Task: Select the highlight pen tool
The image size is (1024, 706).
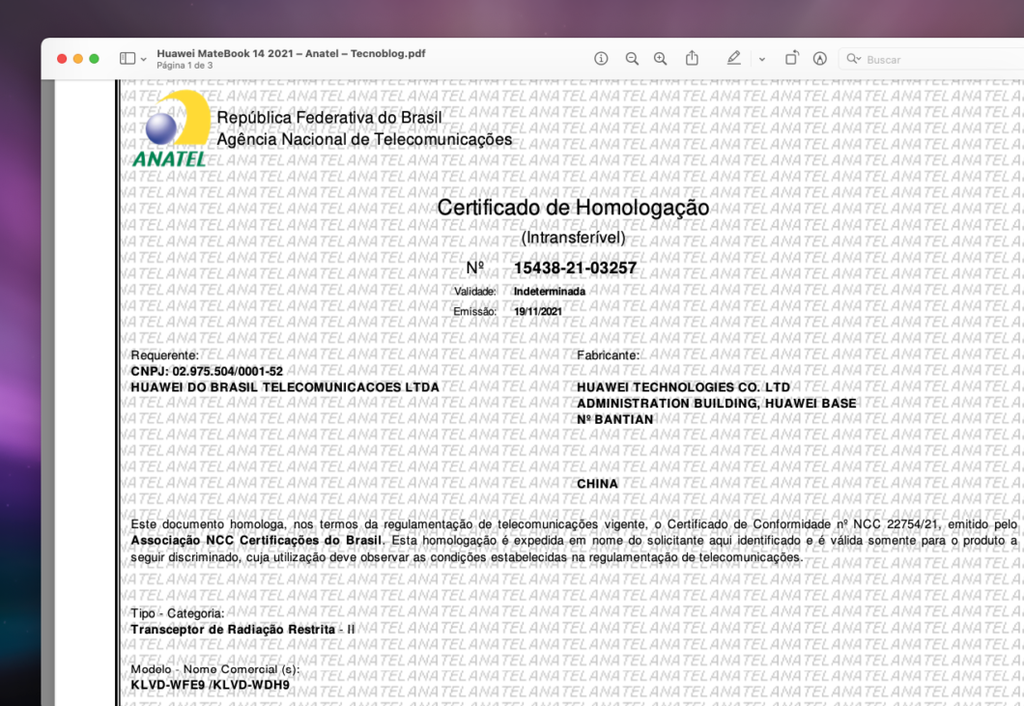Action: tap(733, 58)
